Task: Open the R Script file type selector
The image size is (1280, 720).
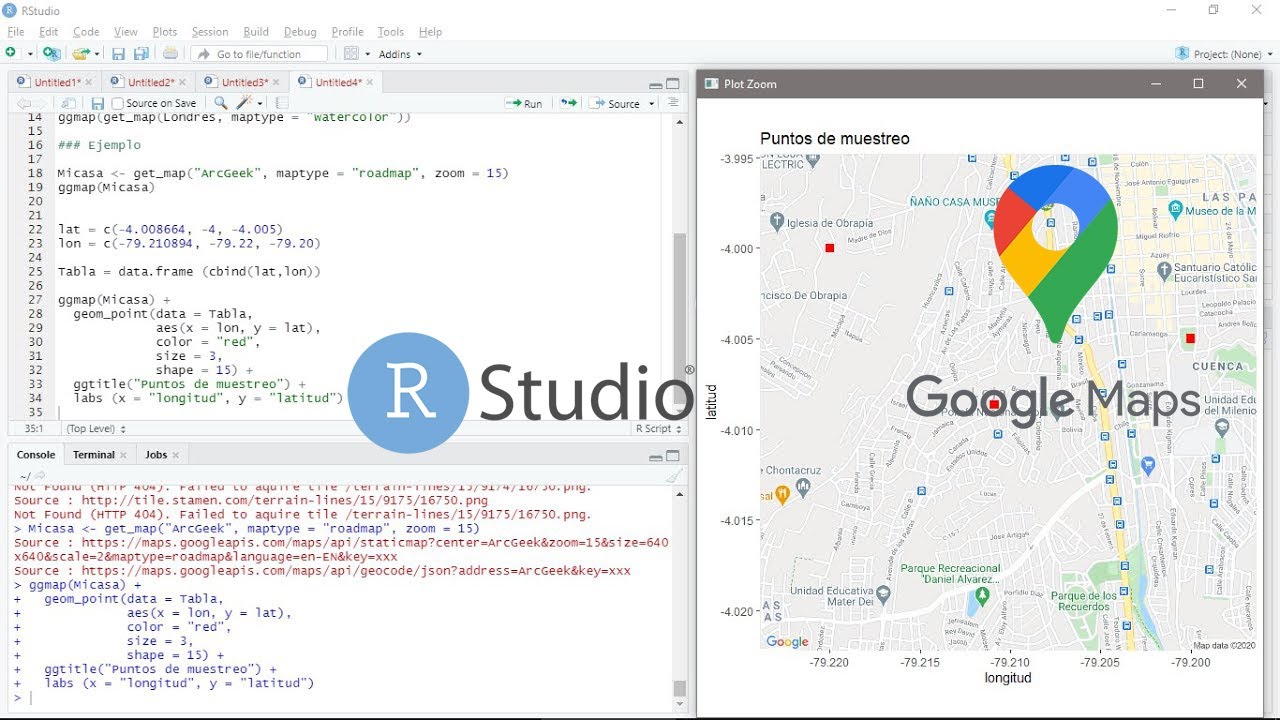Action: [x=658, y=428]
